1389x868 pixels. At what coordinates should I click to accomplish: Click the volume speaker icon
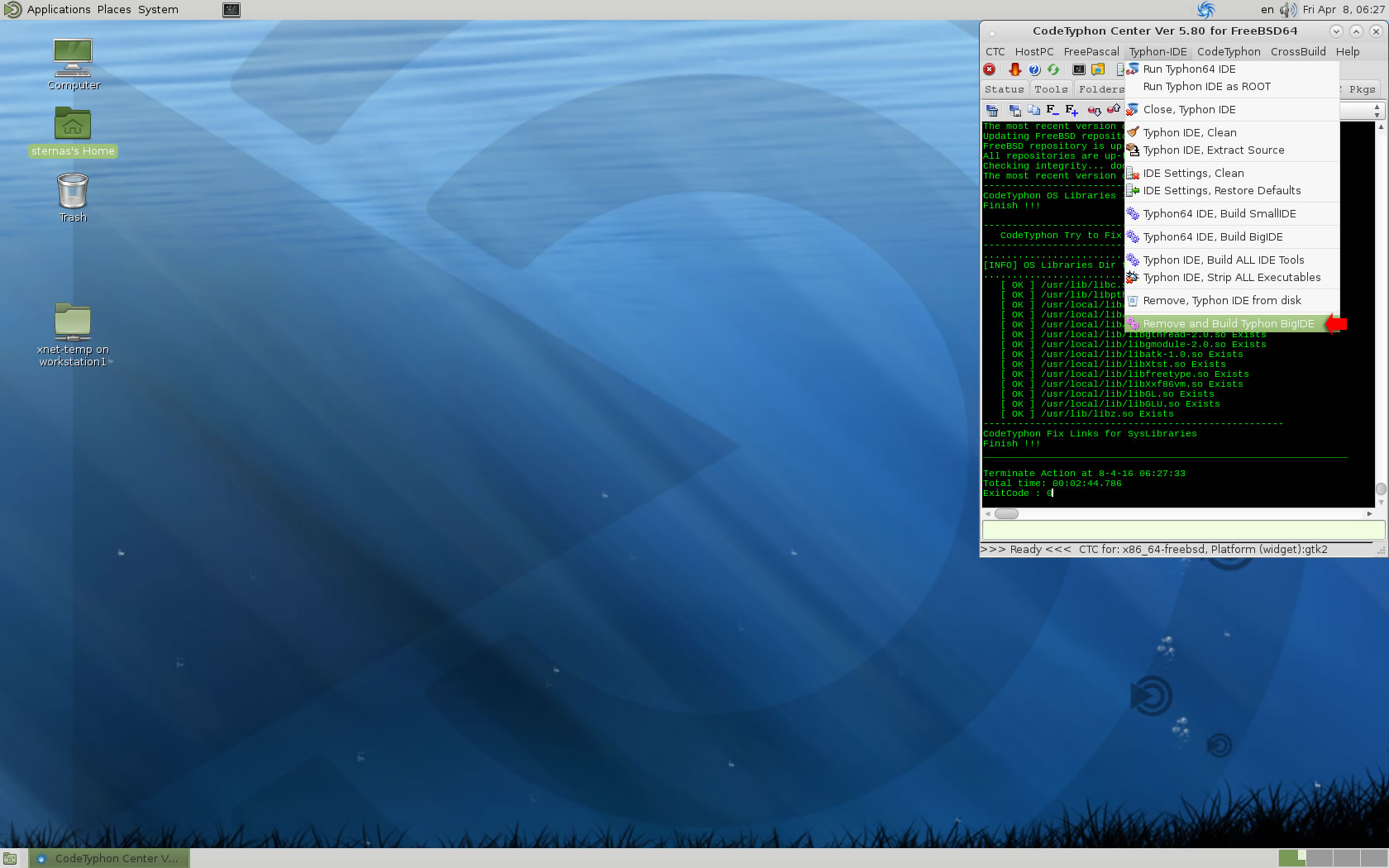click(1288, 10)
